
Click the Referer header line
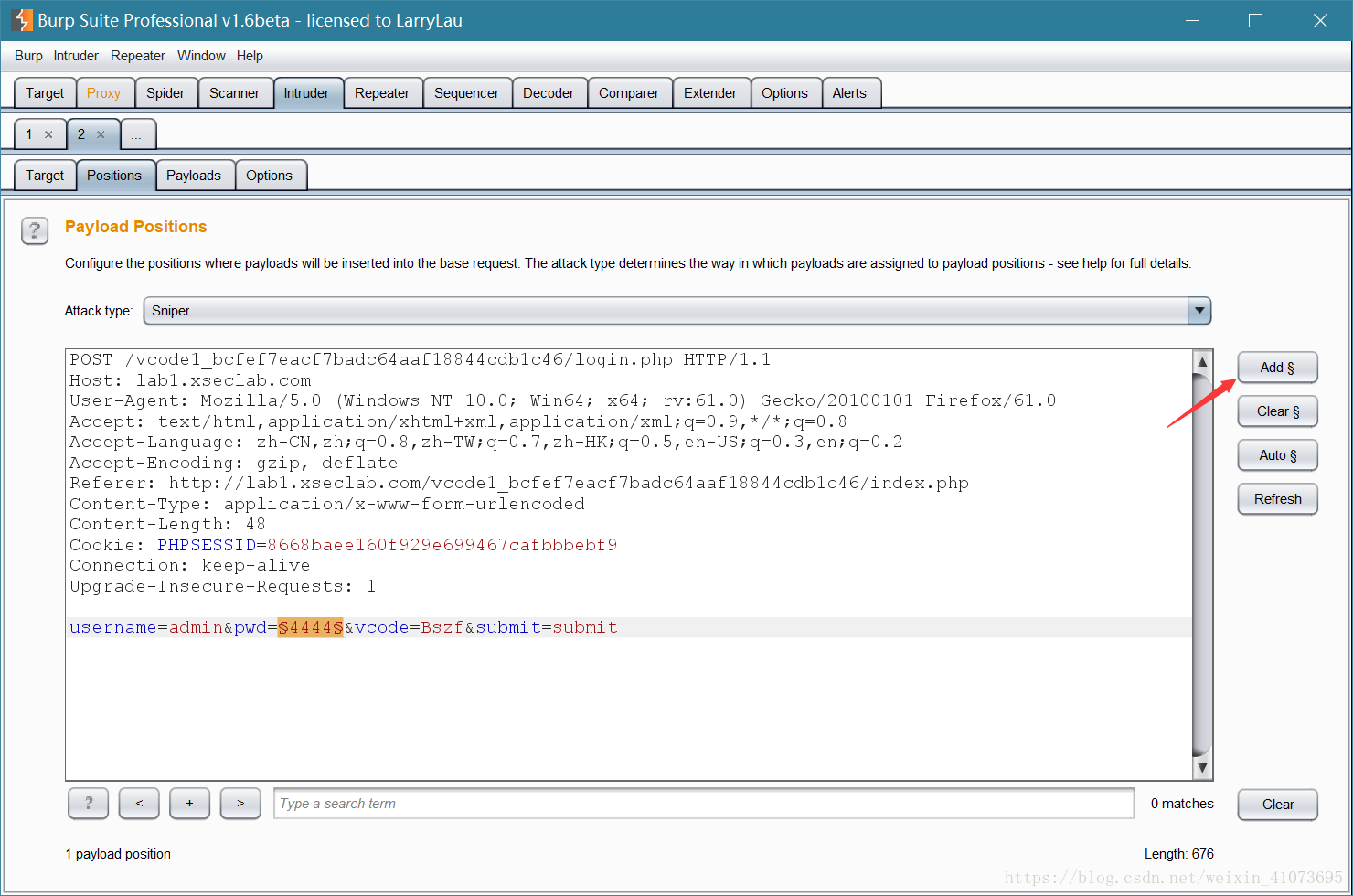(x=519, y=483)
